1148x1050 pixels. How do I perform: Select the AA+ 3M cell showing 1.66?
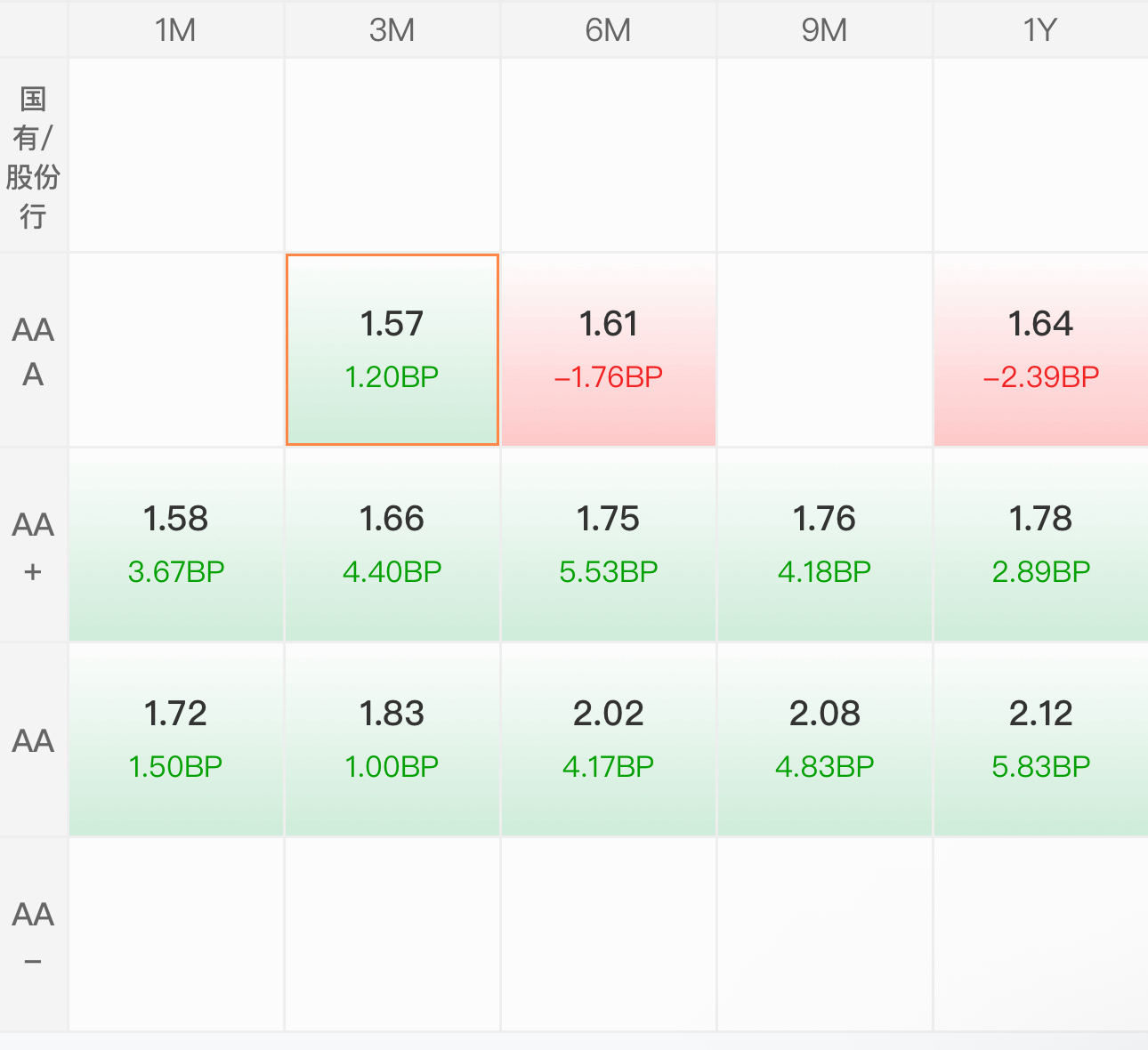point(392,545)
